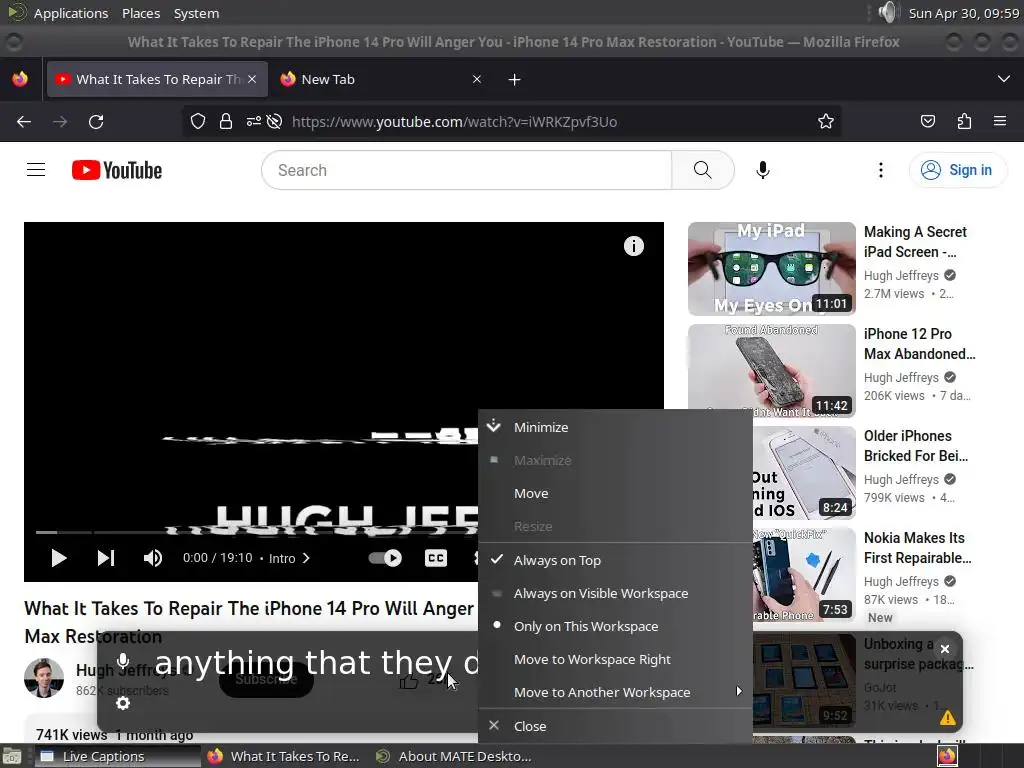The width and height of the screenshot is (1024, 768).
Task: Click the address bar URL
Action: coord(455,122)
